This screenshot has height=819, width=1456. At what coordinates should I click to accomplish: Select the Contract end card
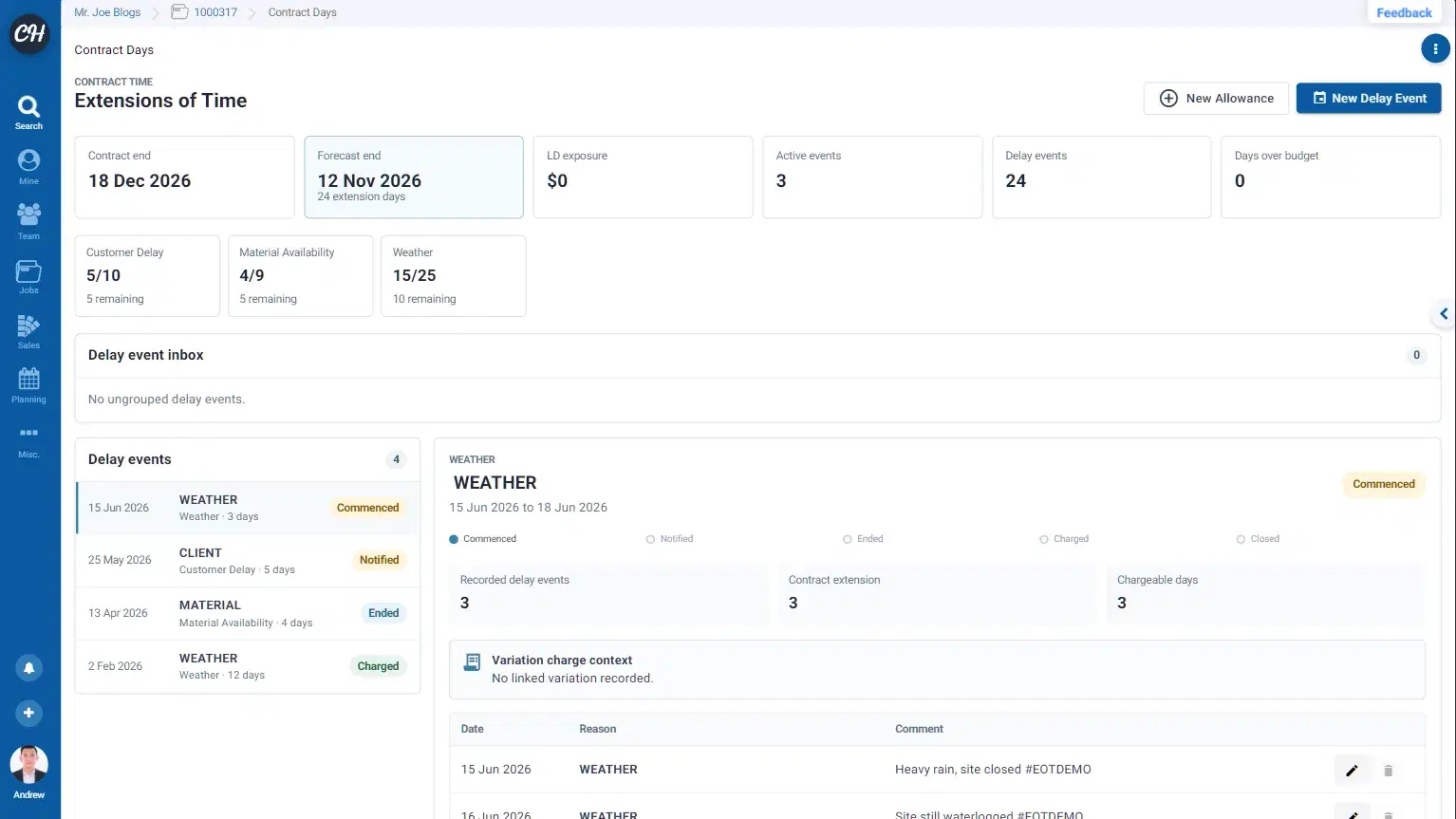(184, 177)
